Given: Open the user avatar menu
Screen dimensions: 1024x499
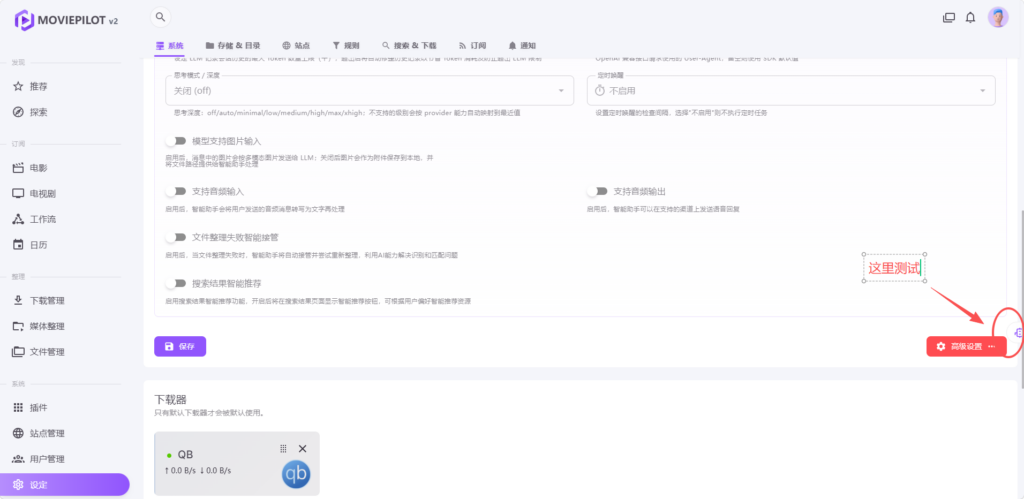Looking at the screenshot, I should (x=998, y=18).
